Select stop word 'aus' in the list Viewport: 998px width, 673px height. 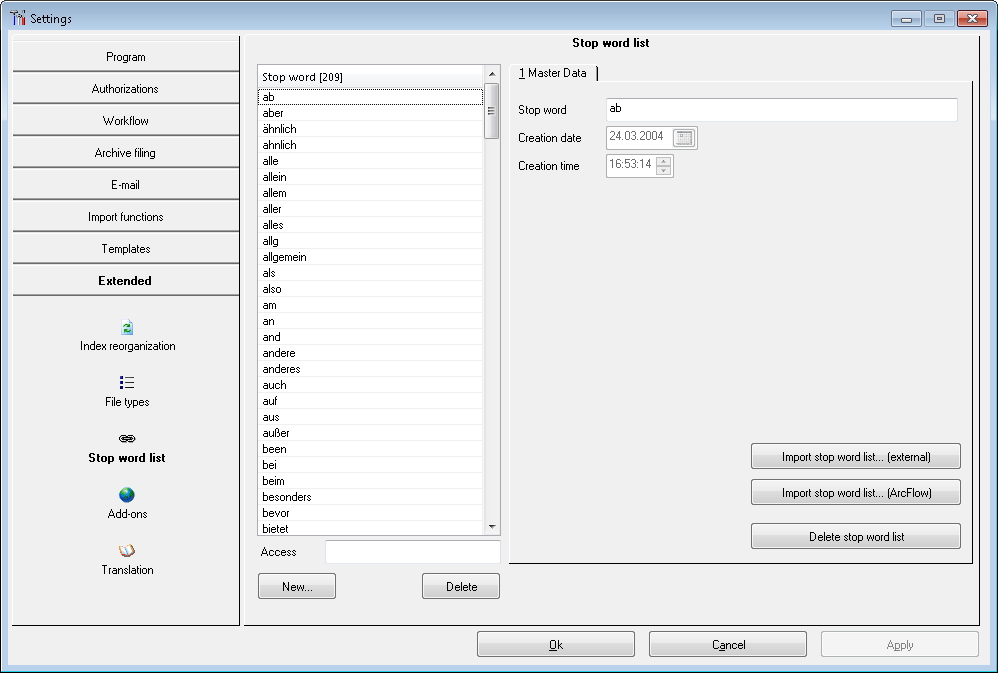[371, 417]
